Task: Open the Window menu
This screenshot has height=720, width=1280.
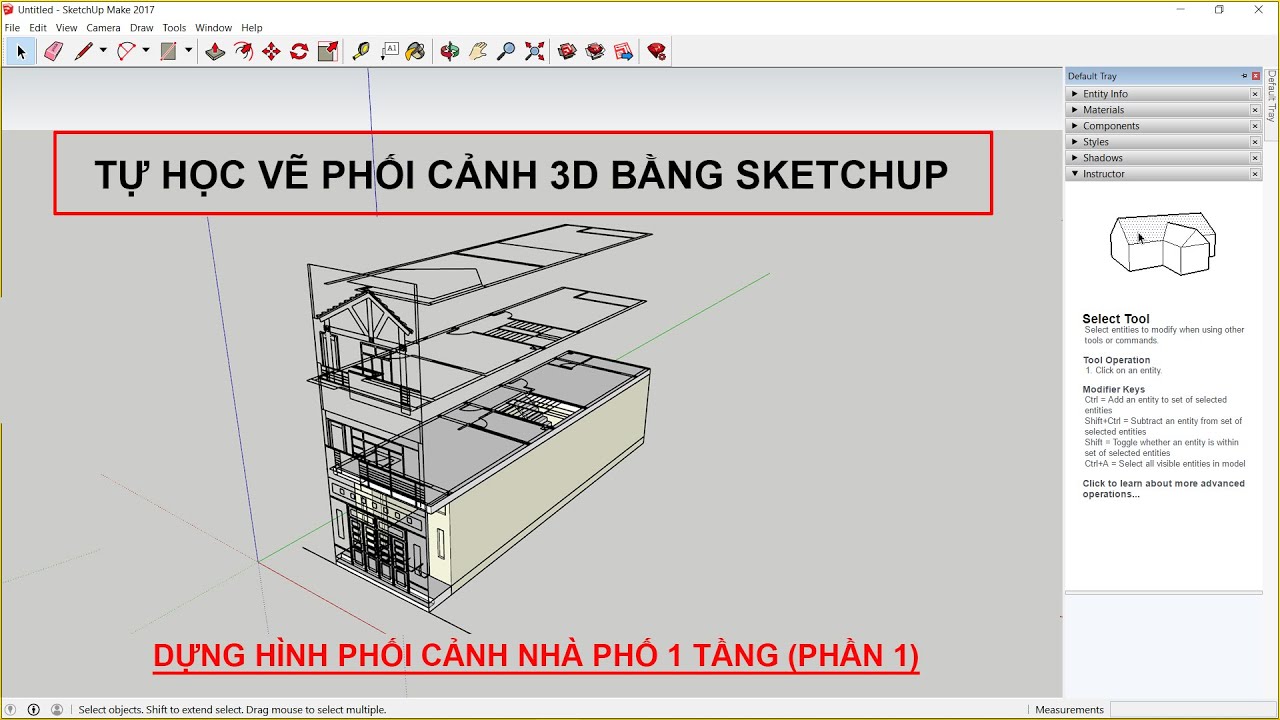Action: pos(214,28)
